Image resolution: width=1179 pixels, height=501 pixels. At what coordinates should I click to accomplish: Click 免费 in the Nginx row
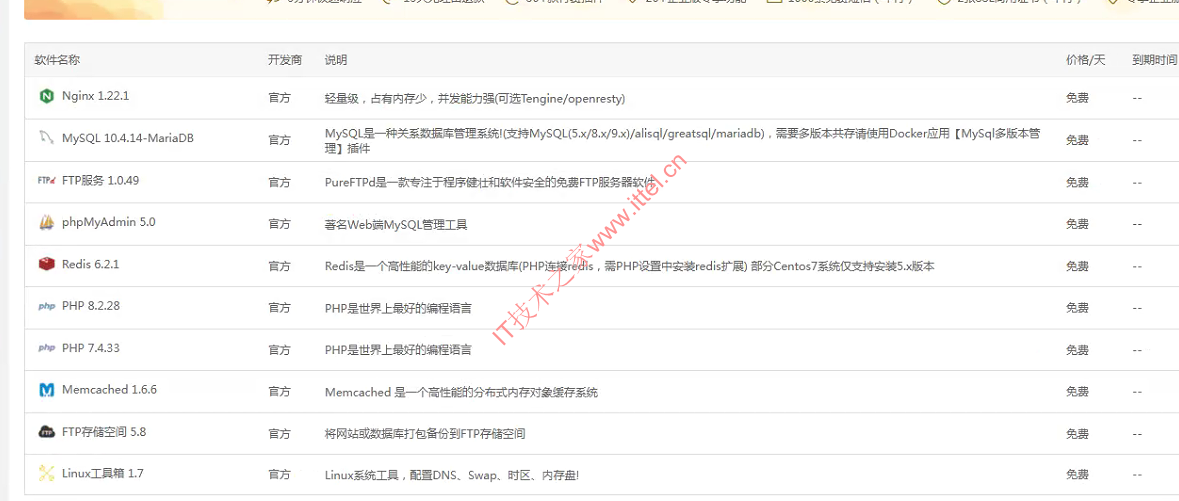pyautogui.click(x=1077, y=99)
